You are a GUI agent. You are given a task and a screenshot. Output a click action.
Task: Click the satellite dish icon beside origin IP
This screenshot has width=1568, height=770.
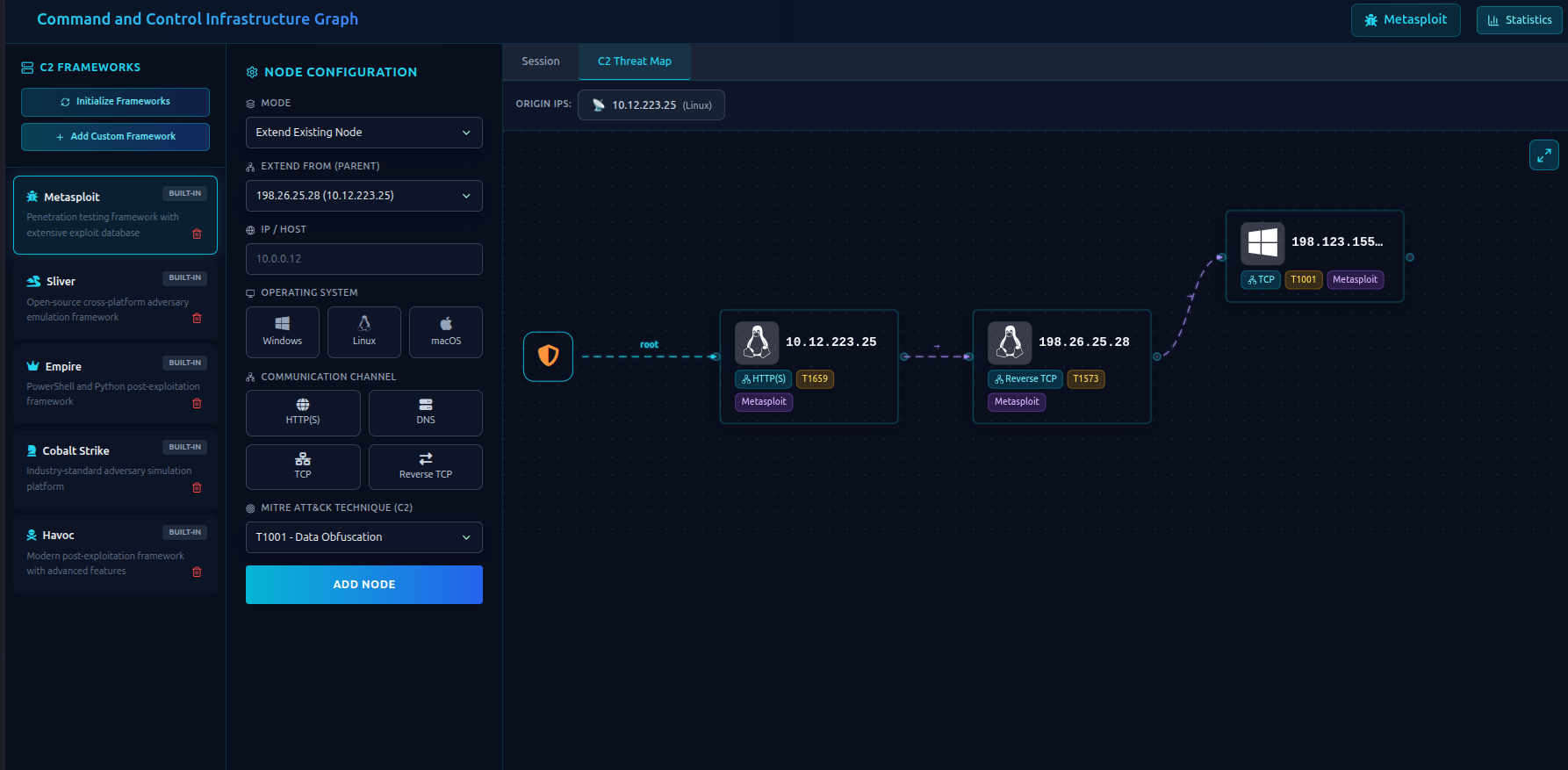point(599,104)
